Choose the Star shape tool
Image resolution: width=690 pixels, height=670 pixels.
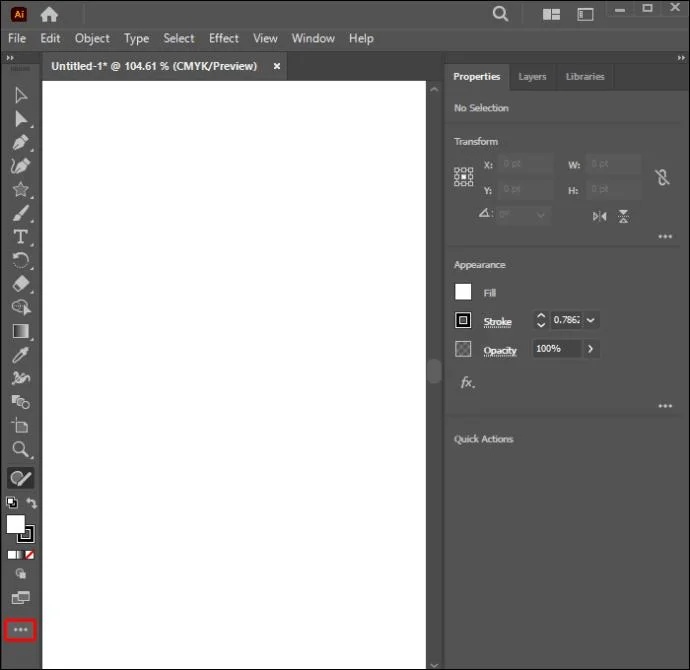[x=20, y=190]
